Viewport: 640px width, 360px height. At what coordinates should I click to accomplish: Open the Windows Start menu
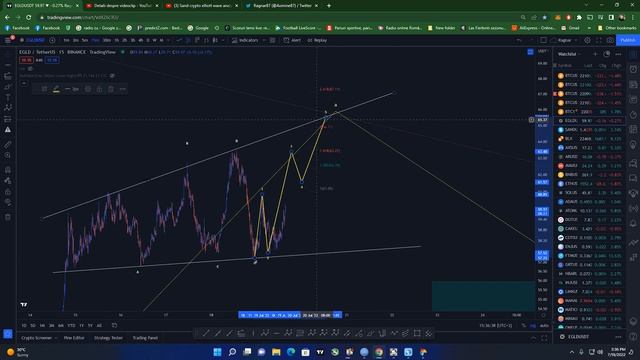tap(218, 352)
